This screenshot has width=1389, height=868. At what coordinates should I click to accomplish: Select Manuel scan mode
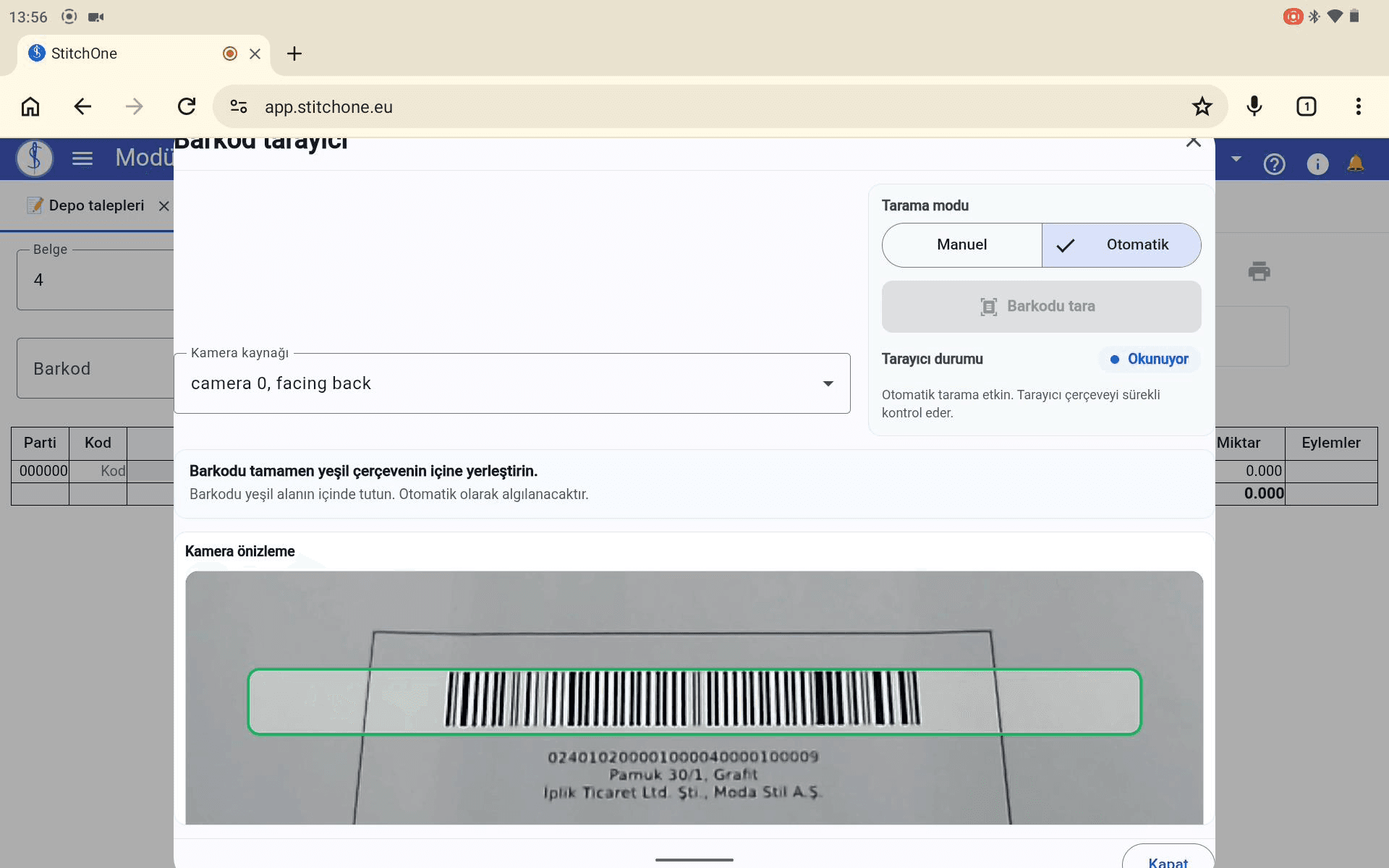tap(962, 245)
